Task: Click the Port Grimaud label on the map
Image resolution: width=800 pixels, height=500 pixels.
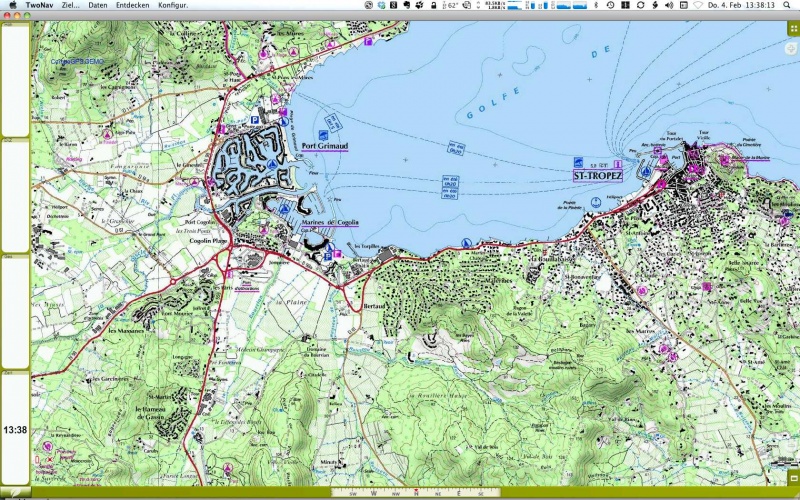Action: click(324, 146)
